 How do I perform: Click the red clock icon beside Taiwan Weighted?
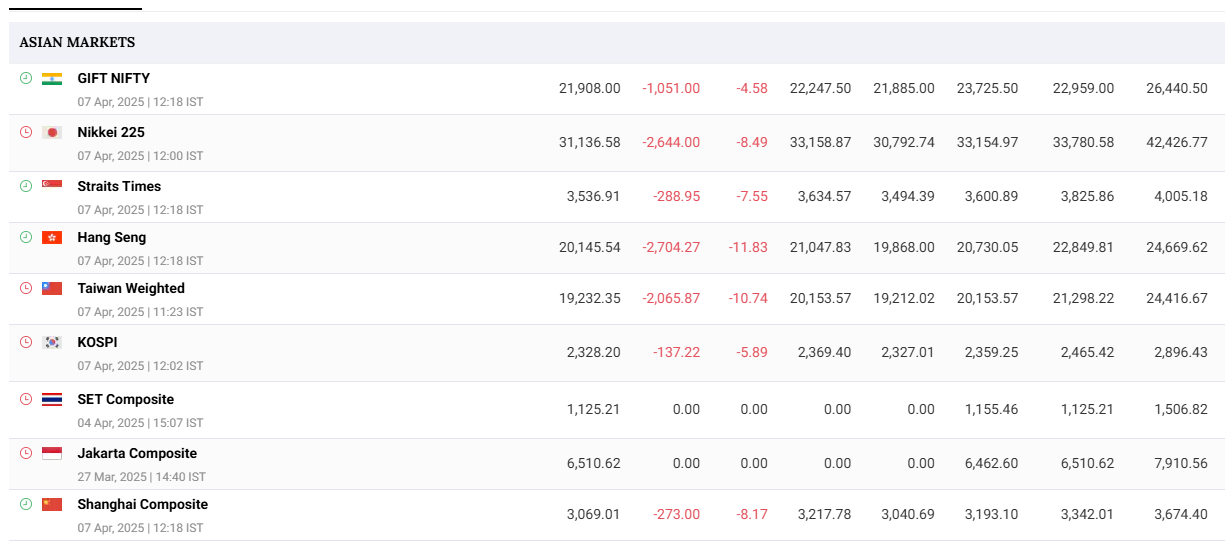[26, 288]
